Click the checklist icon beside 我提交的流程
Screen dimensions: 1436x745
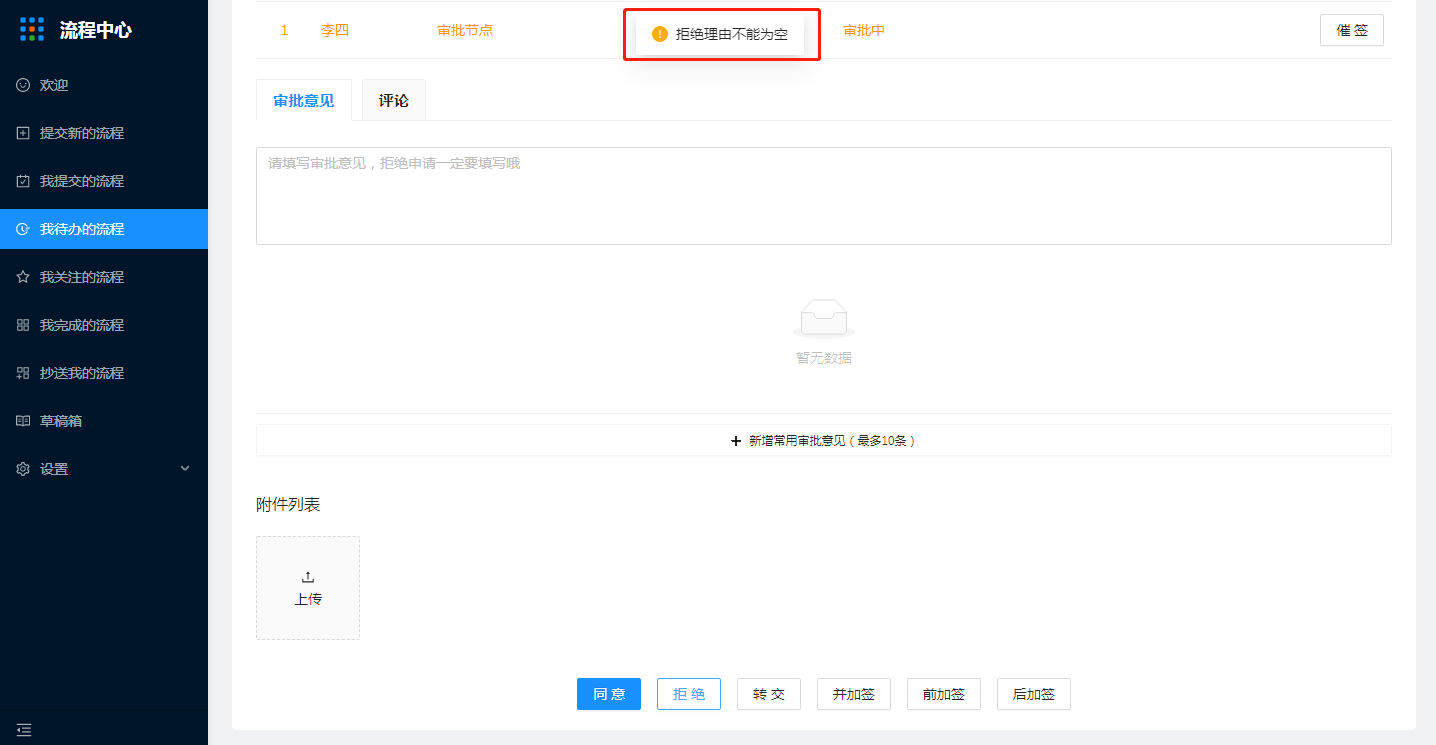pos(23,181)
